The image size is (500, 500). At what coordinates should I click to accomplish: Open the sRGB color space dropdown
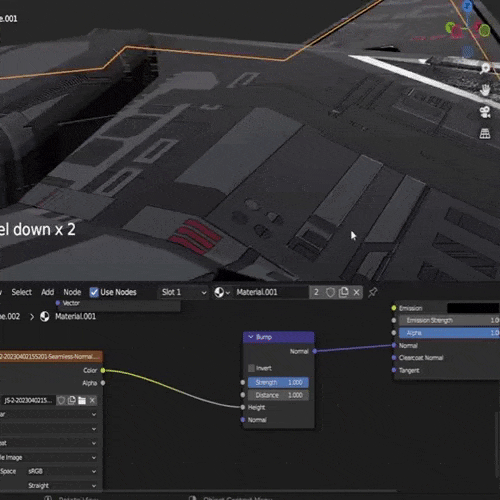pos(62,471)
